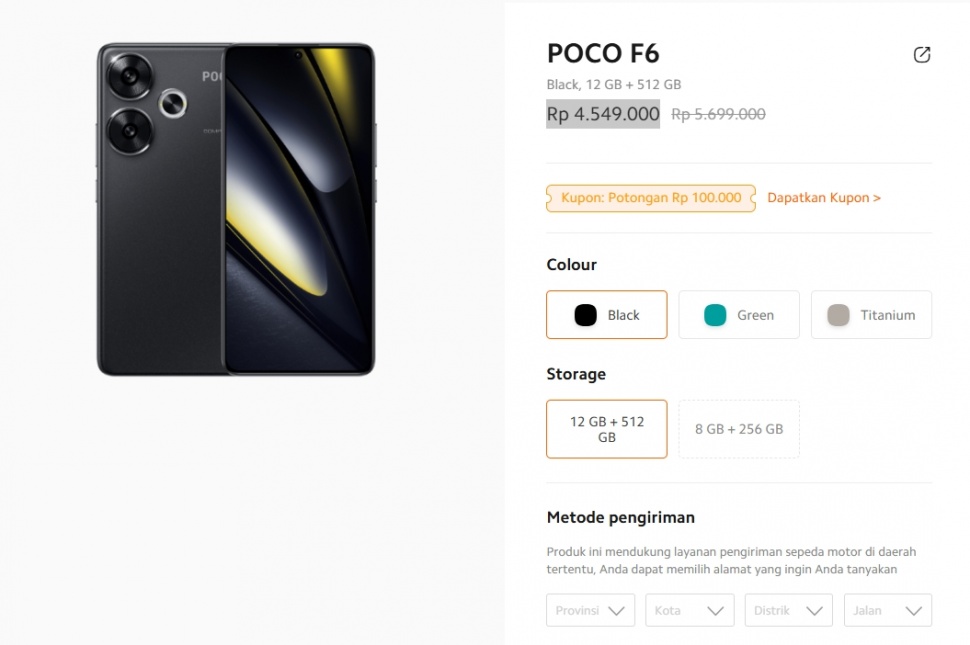Viewport: 970px width, 645px height.
Task: Click the Dapatkan Kupon link
Action: point(824,198)
